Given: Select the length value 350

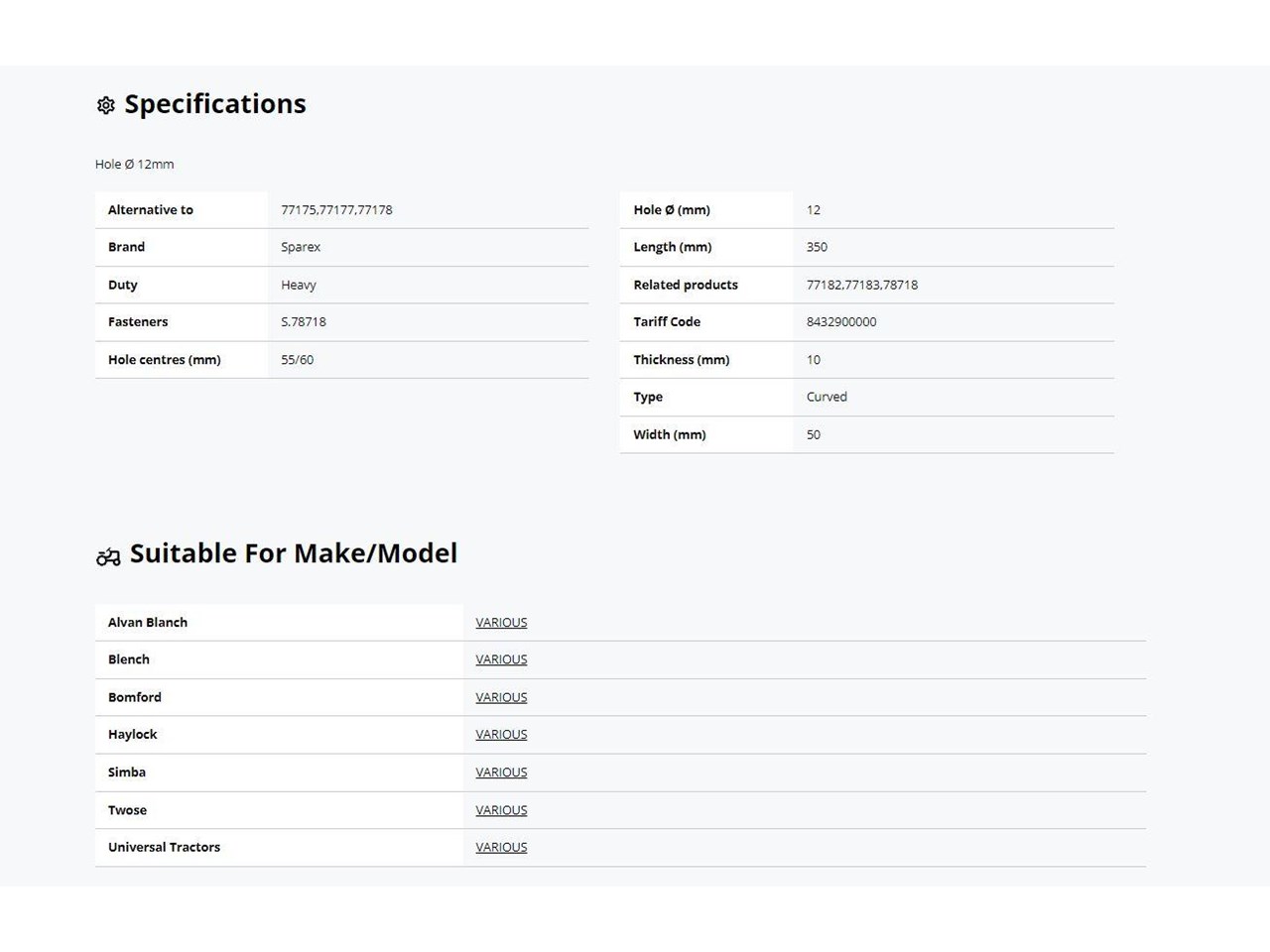Looking at the screenshot, I should coord(817,247).
